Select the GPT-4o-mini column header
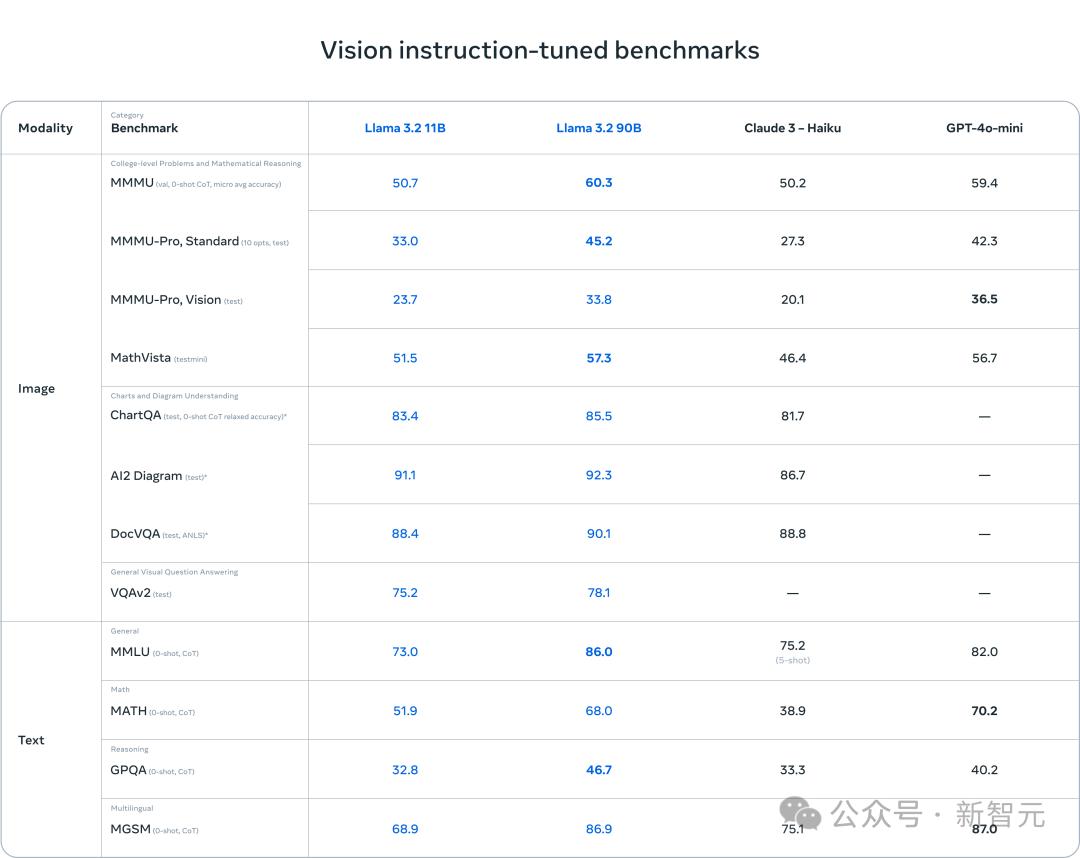Image resolution: width=1080 pixels, height=858 pixels. click(984, 128)
